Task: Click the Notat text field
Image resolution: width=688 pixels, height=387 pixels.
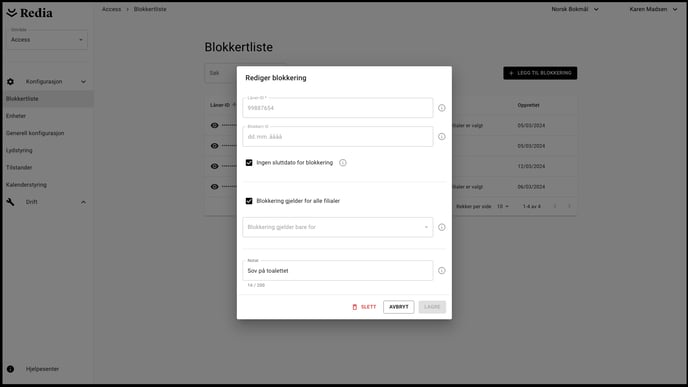Action: [x=337, y=271]
